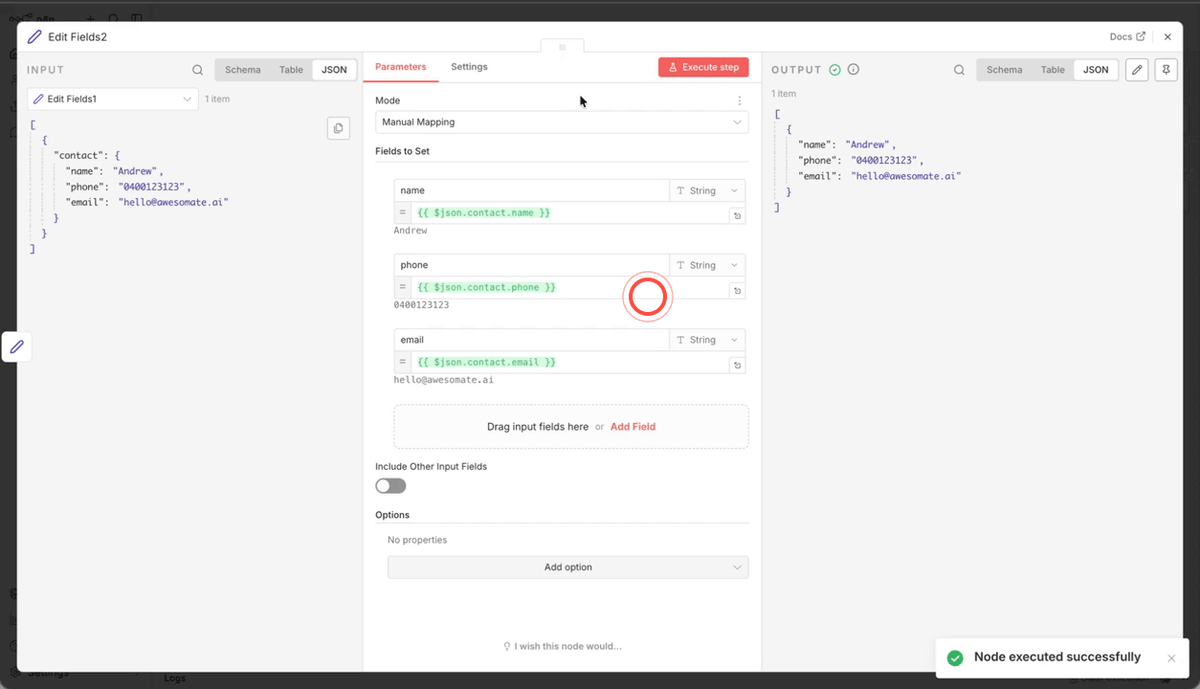The width and height of the screenshot is (1200, 689).
Task: Click the pencil icon beside Edit Fields2 title
Action: pyautogui.click(x=34, y=36)
